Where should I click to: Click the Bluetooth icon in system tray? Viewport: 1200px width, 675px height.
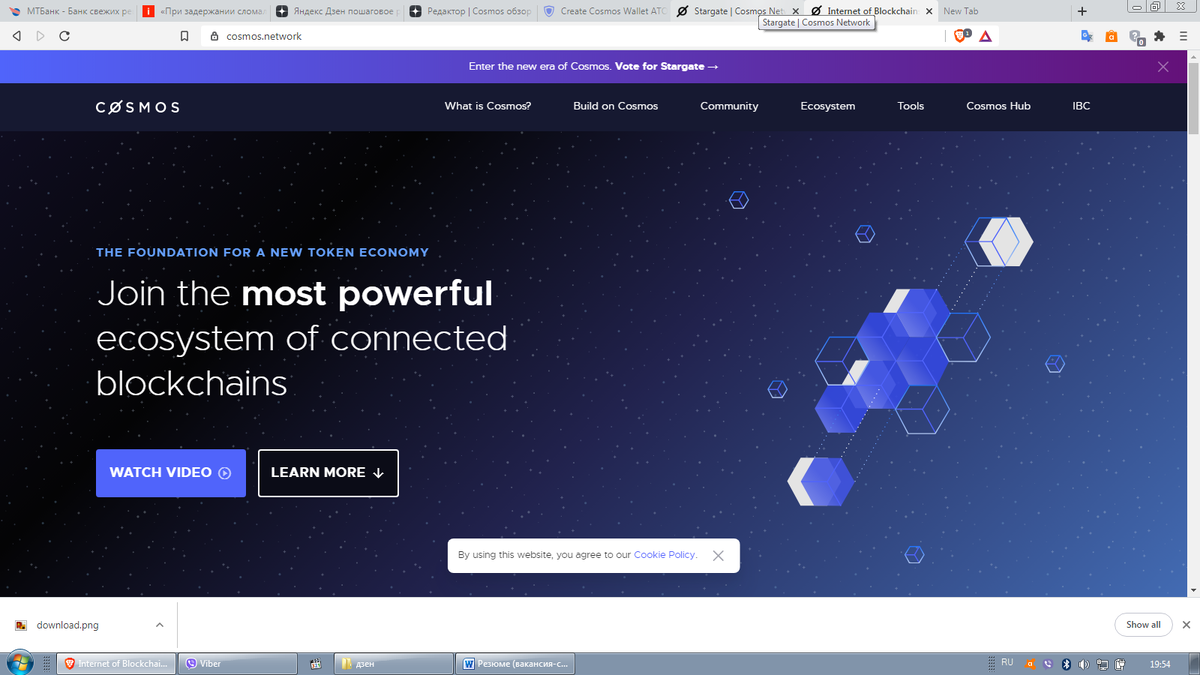tap(1065, 663)
